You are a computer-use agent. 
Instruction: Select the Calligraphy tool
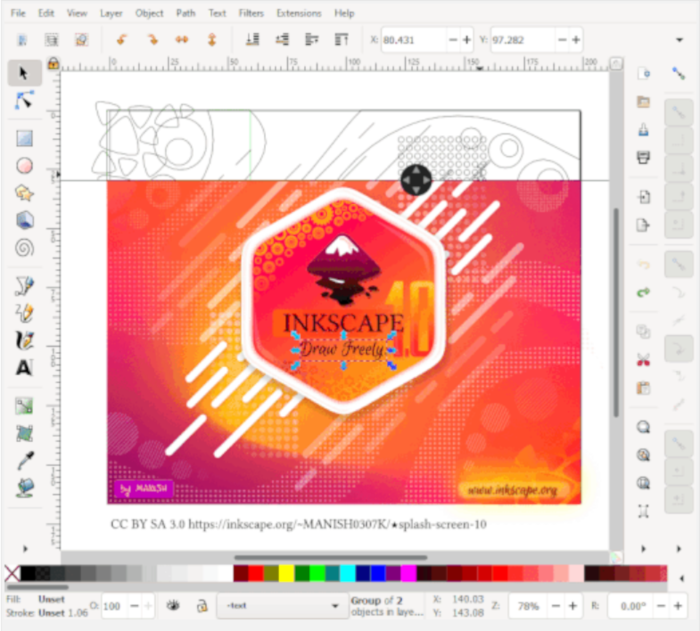pos(25,340)
